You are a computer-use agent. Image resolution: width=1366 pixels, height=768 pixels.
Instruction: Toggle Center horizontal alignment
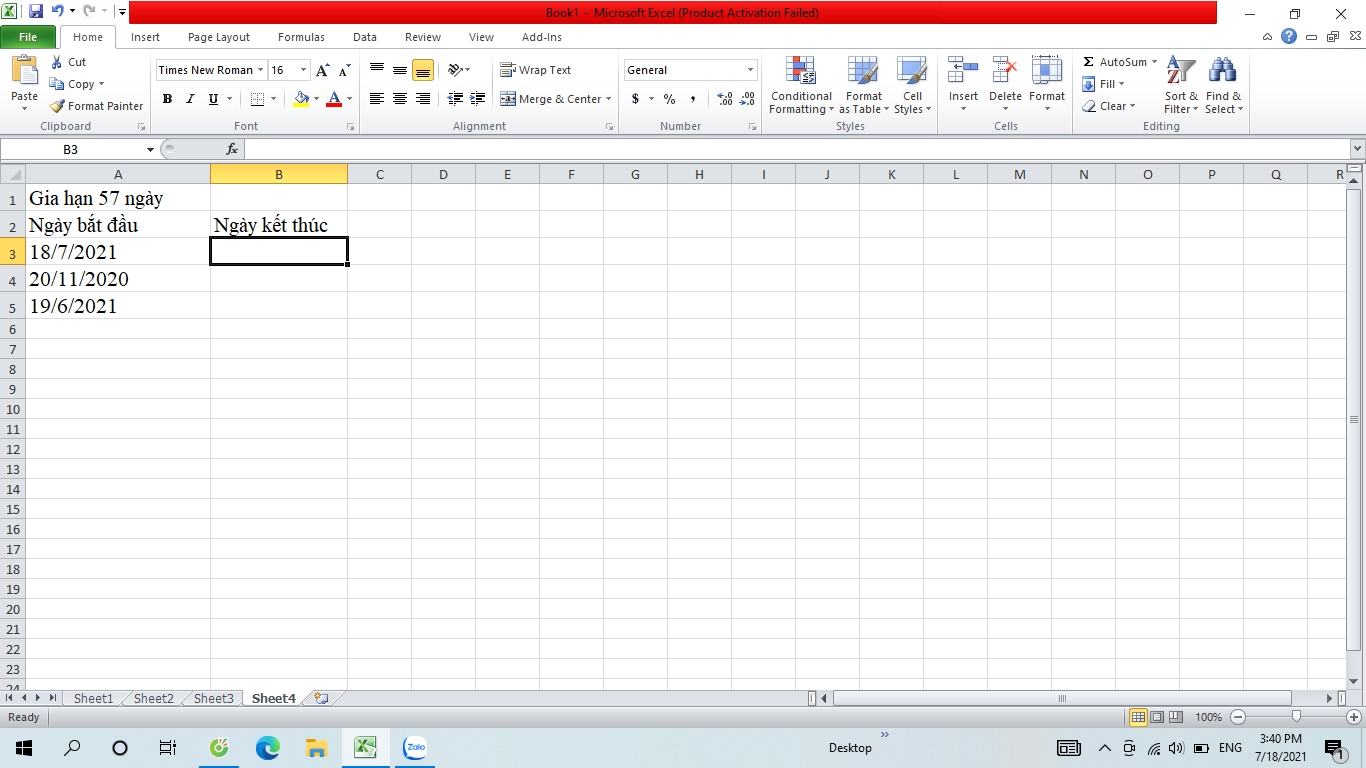pos(400,99)
